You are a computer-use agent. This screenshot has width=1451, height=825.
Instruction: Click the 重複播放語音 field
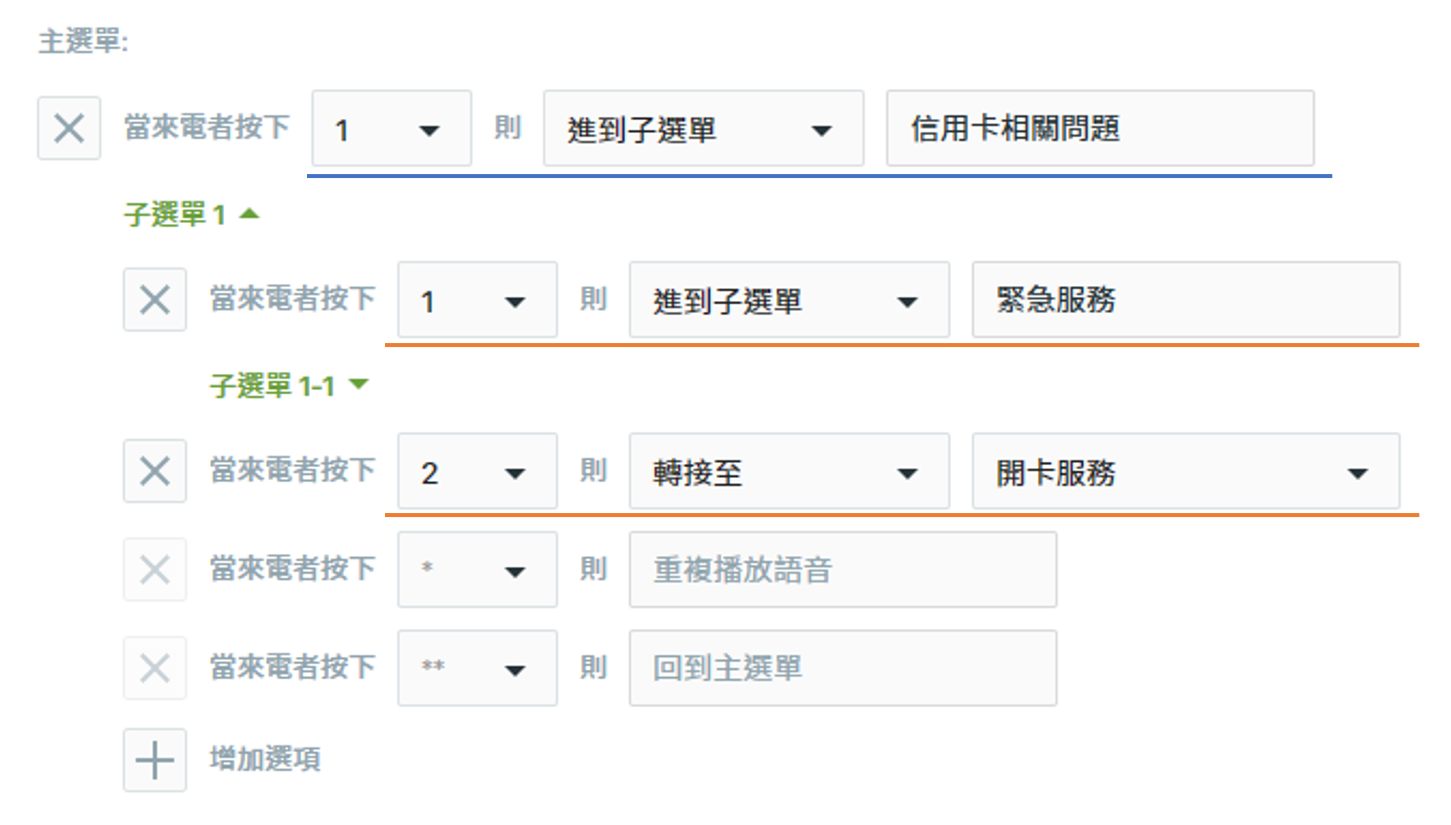click(843, 570)
